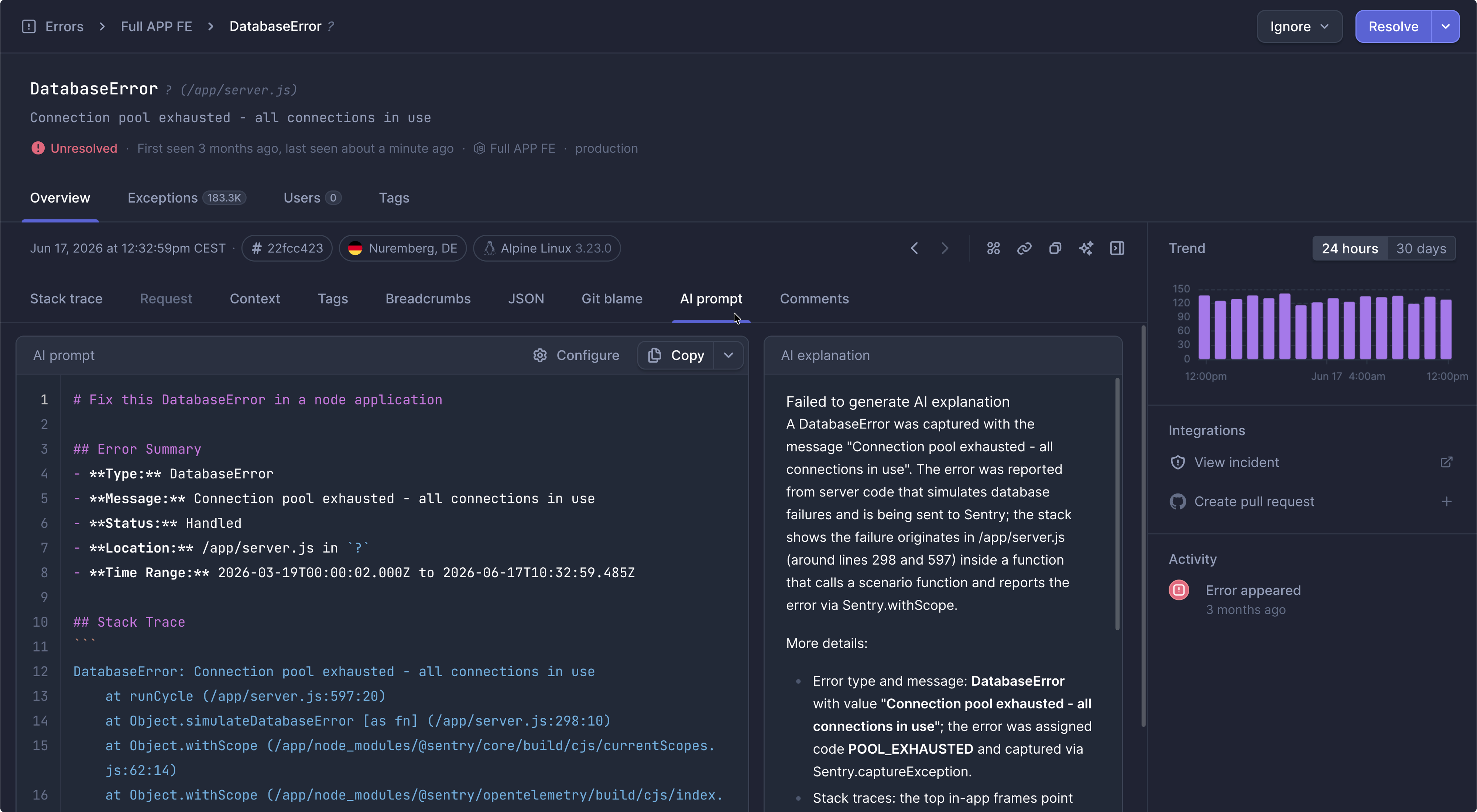
Task: Click the Copy prompt button
Action: pyautogui.click(x=676, y=355)
